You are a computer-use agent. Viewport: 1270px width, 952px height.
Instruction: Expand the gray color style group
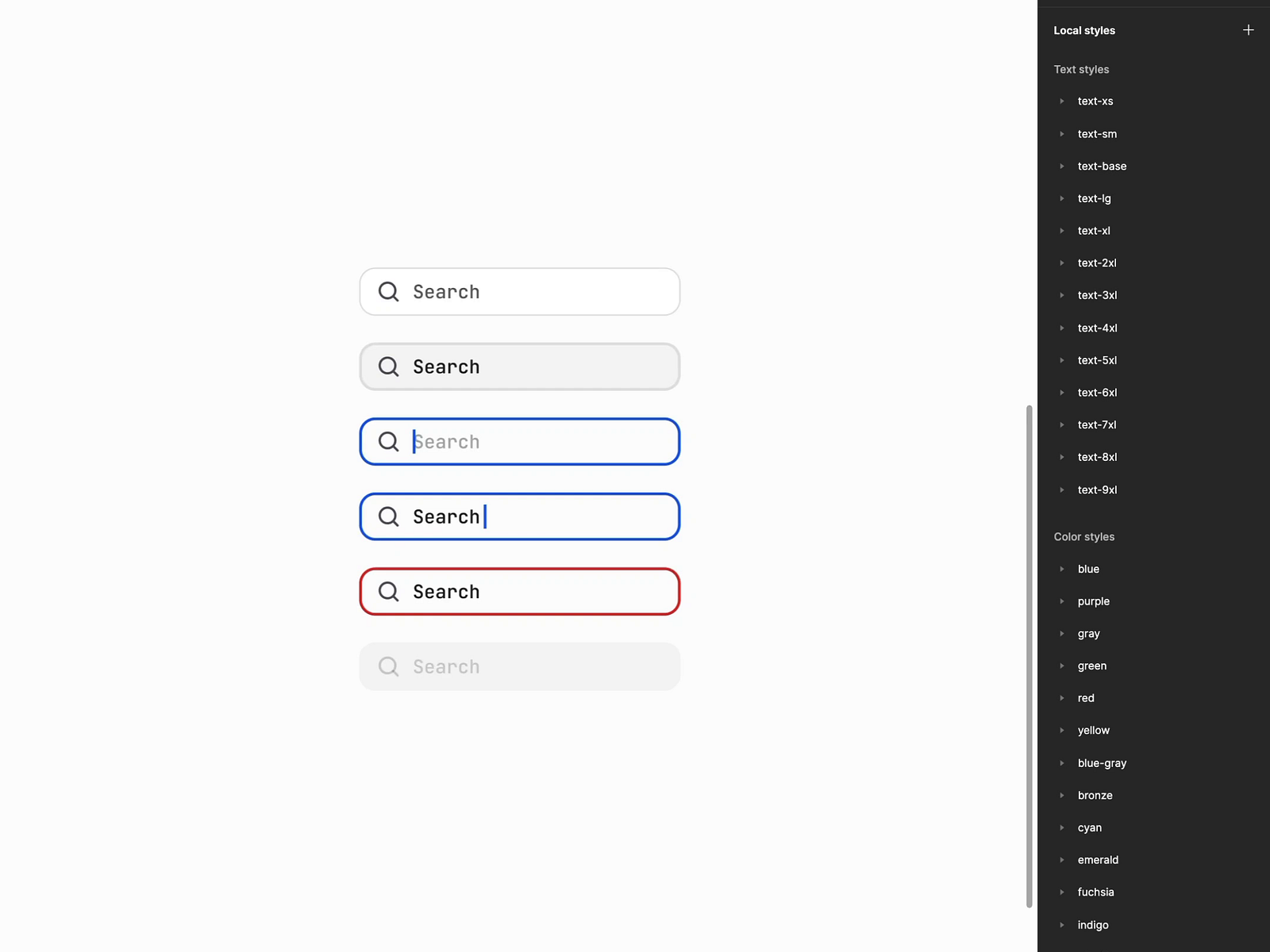(1062, 634)
